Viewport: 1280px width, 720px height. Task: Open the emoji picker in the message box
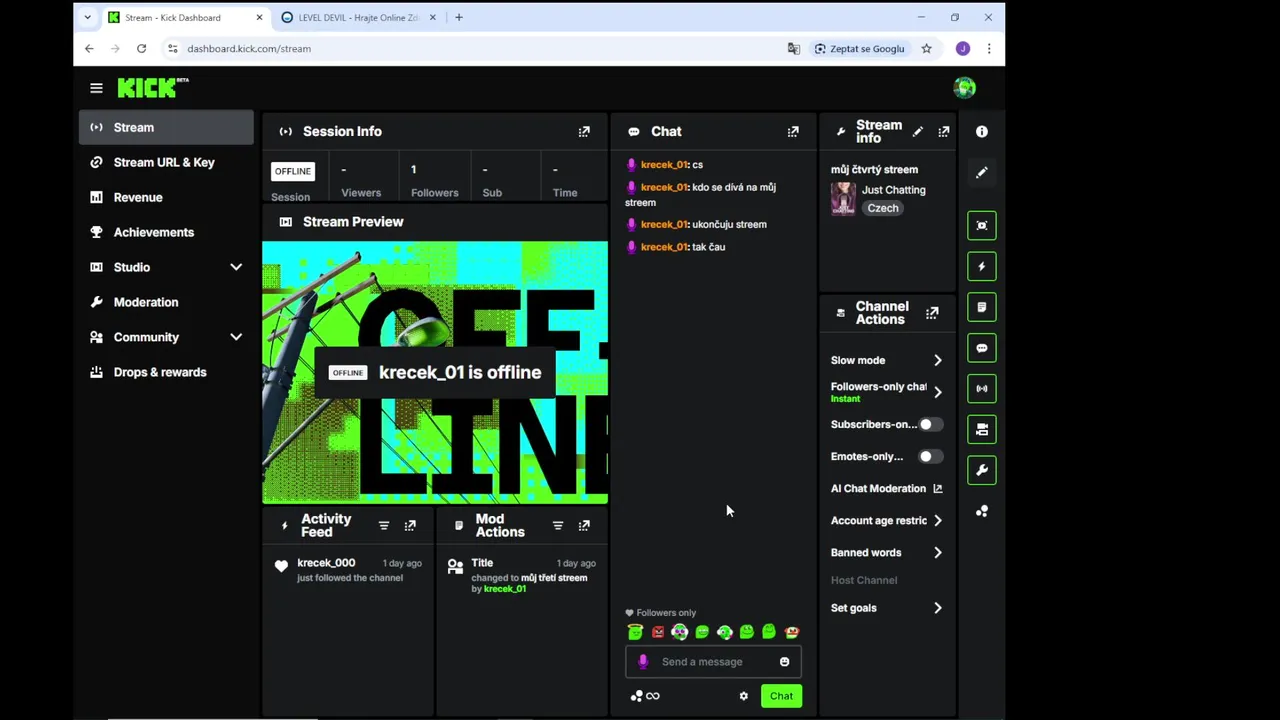pyautogui.click(x=784, y=662)
